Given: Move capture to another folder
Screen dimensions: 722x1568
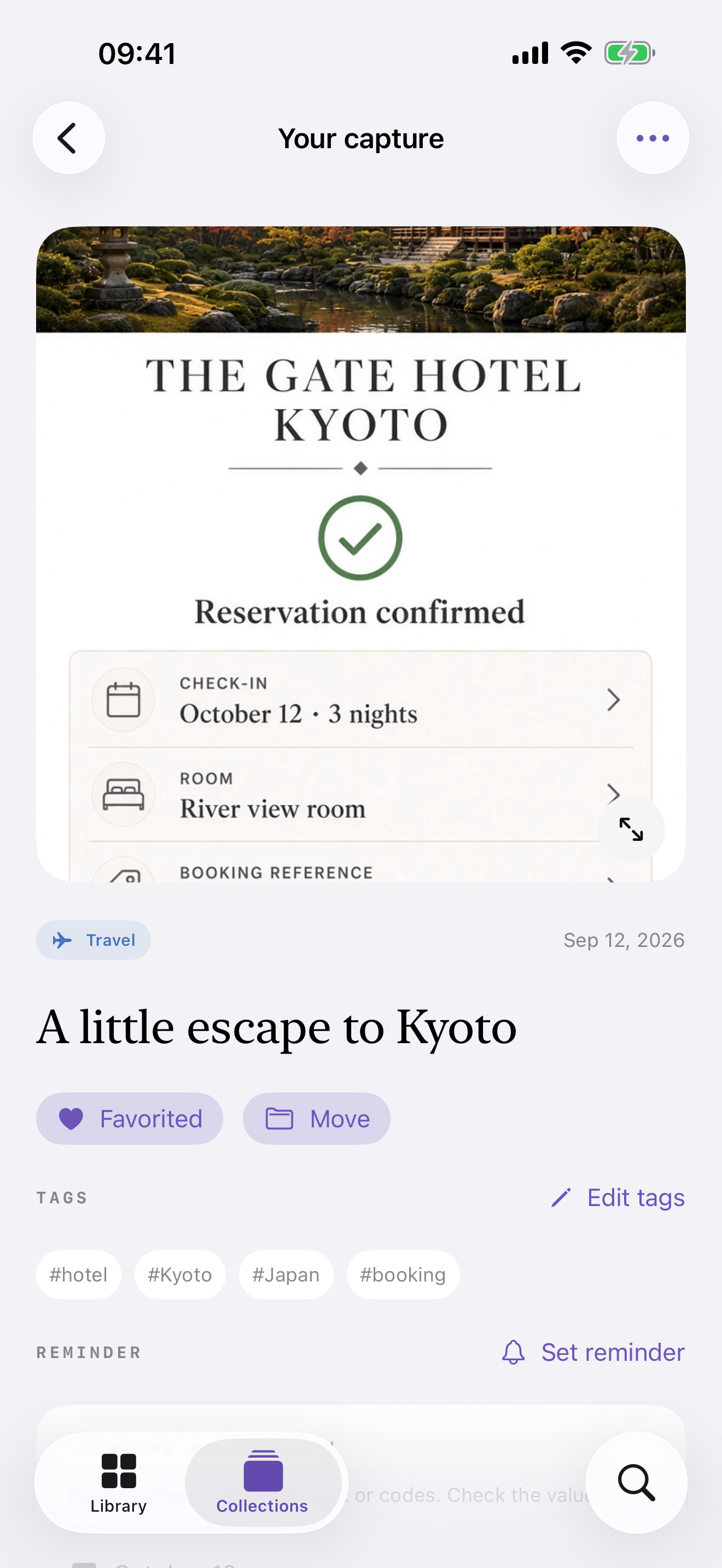Looking at the screenshot, I should 317,1119.
